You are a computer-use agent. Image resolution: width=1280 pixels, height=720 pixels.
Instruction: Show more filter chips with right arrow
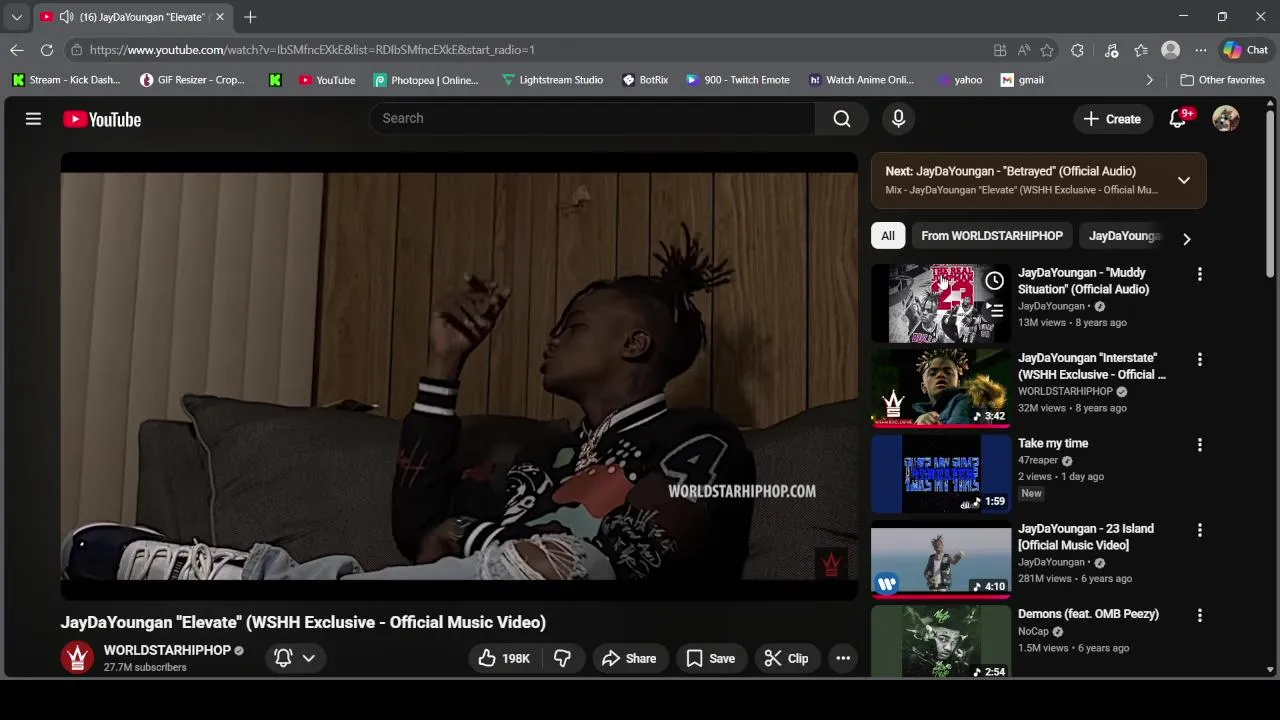[x=1186, y=239]
